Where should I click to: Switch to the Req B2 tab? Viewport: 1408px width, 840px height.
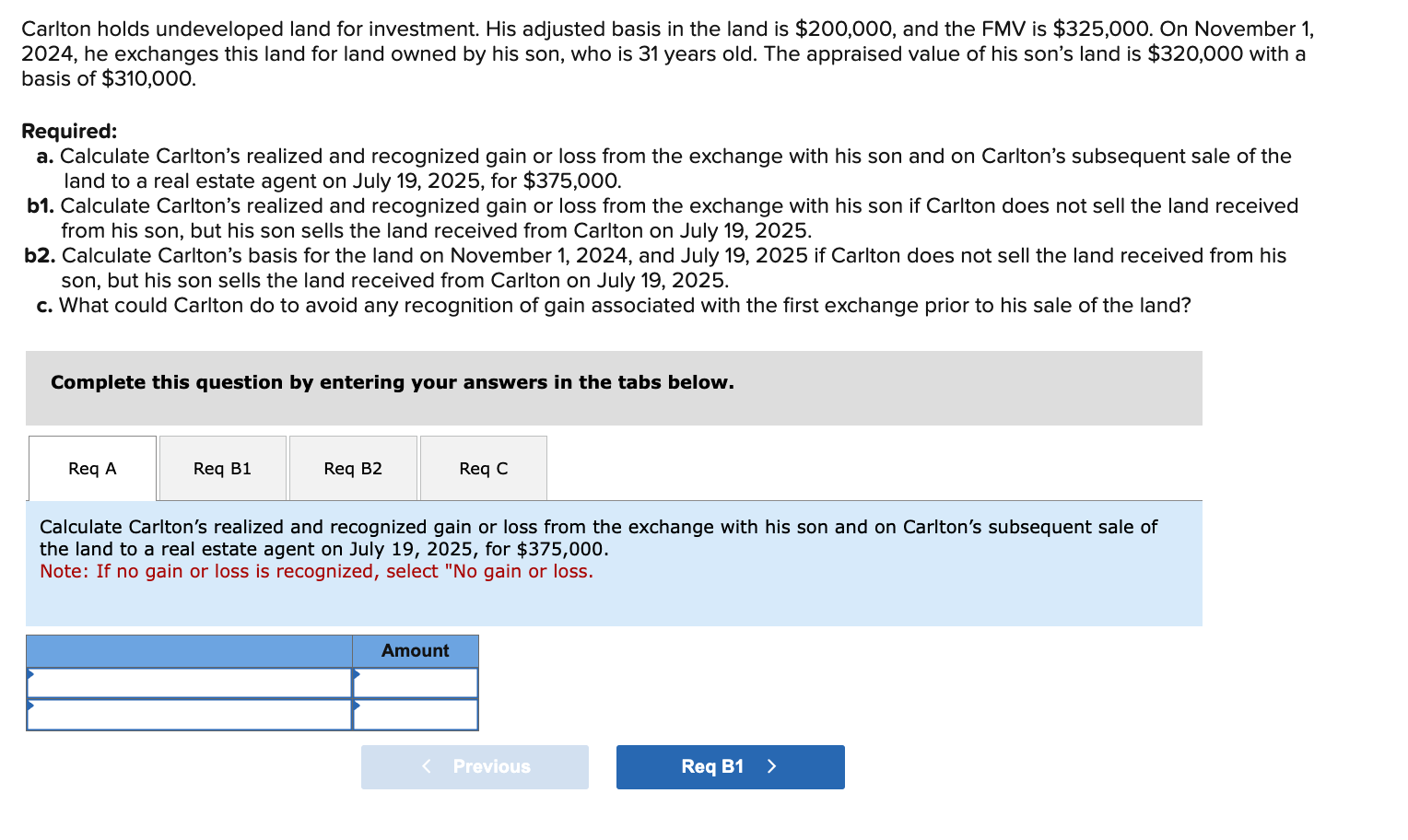coord(353,468)
